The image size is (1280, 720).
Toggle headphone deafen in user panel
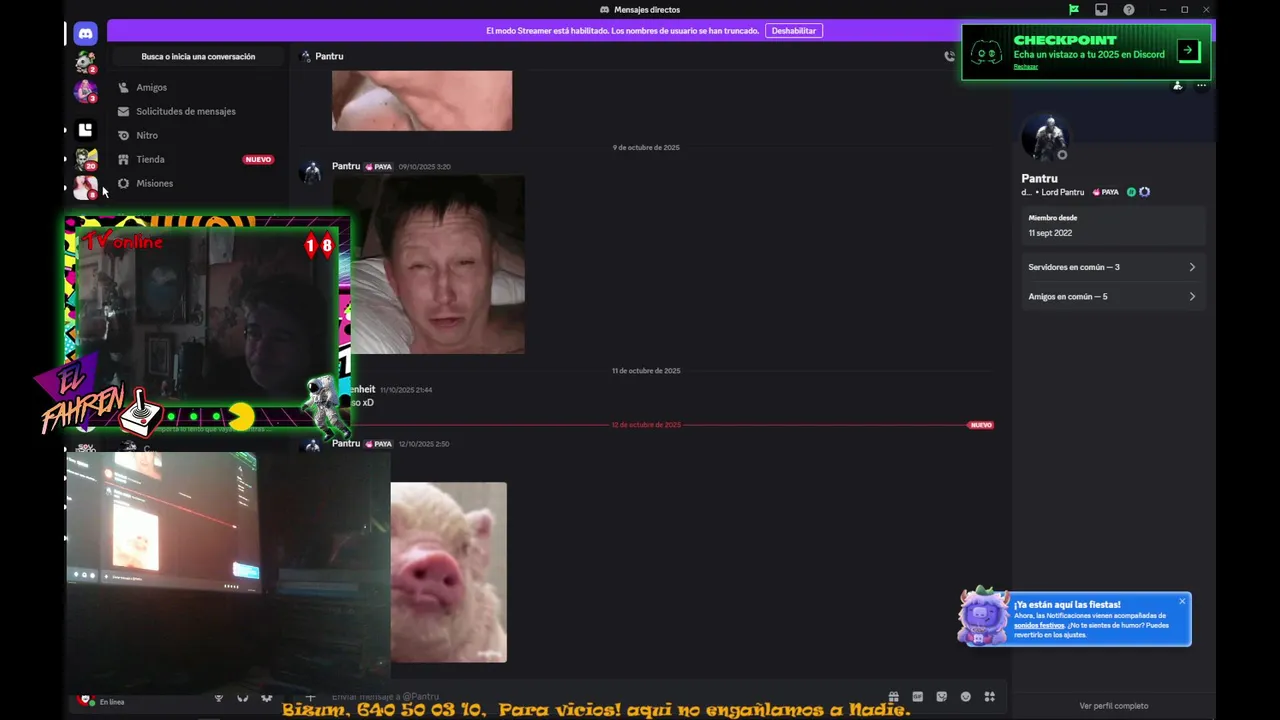pos(242,698)
